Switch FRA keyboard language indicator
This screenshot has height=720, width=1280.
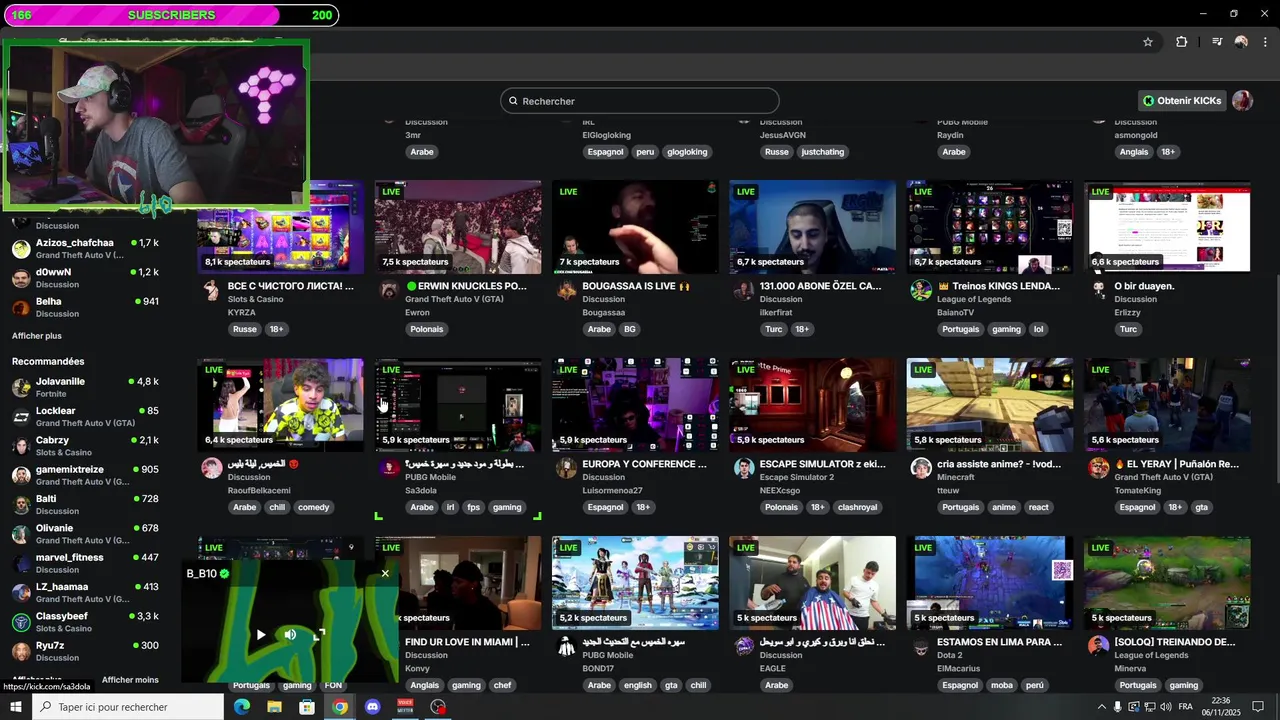click(x=1186, y=707)
